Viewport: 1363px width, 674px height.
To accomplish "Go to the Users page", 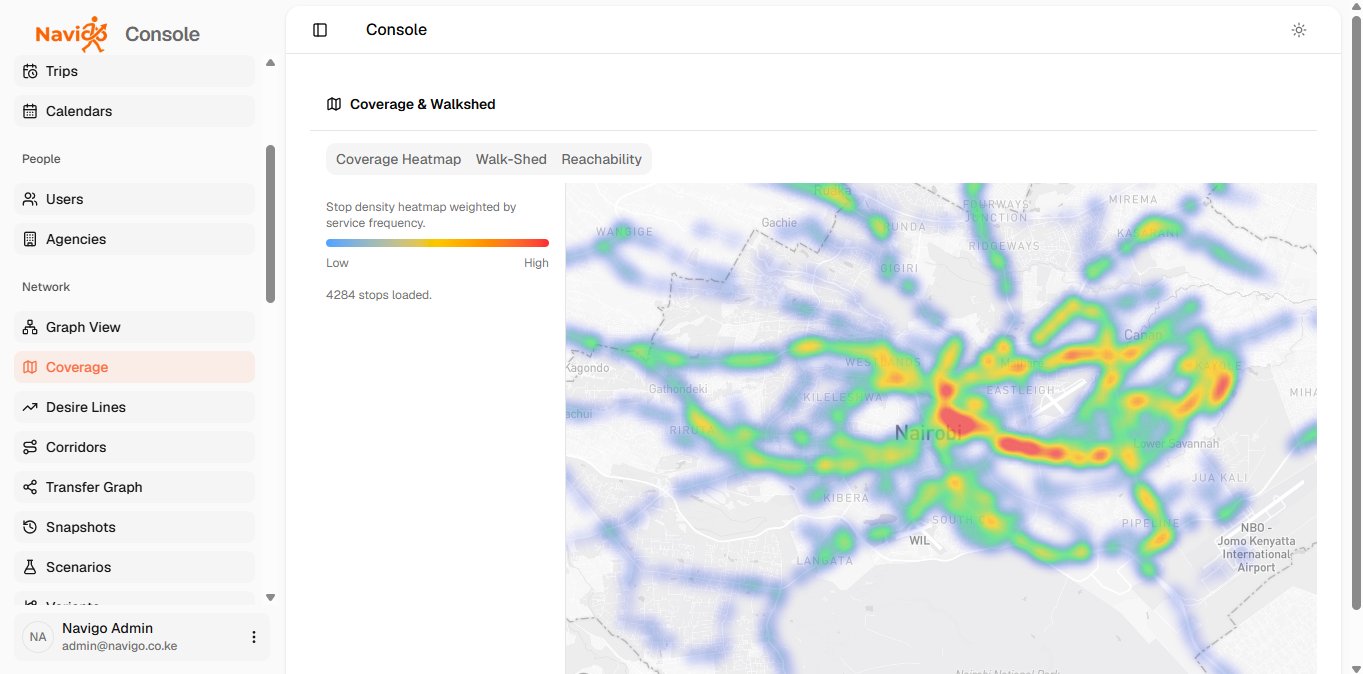I will (x=135, y=199).
